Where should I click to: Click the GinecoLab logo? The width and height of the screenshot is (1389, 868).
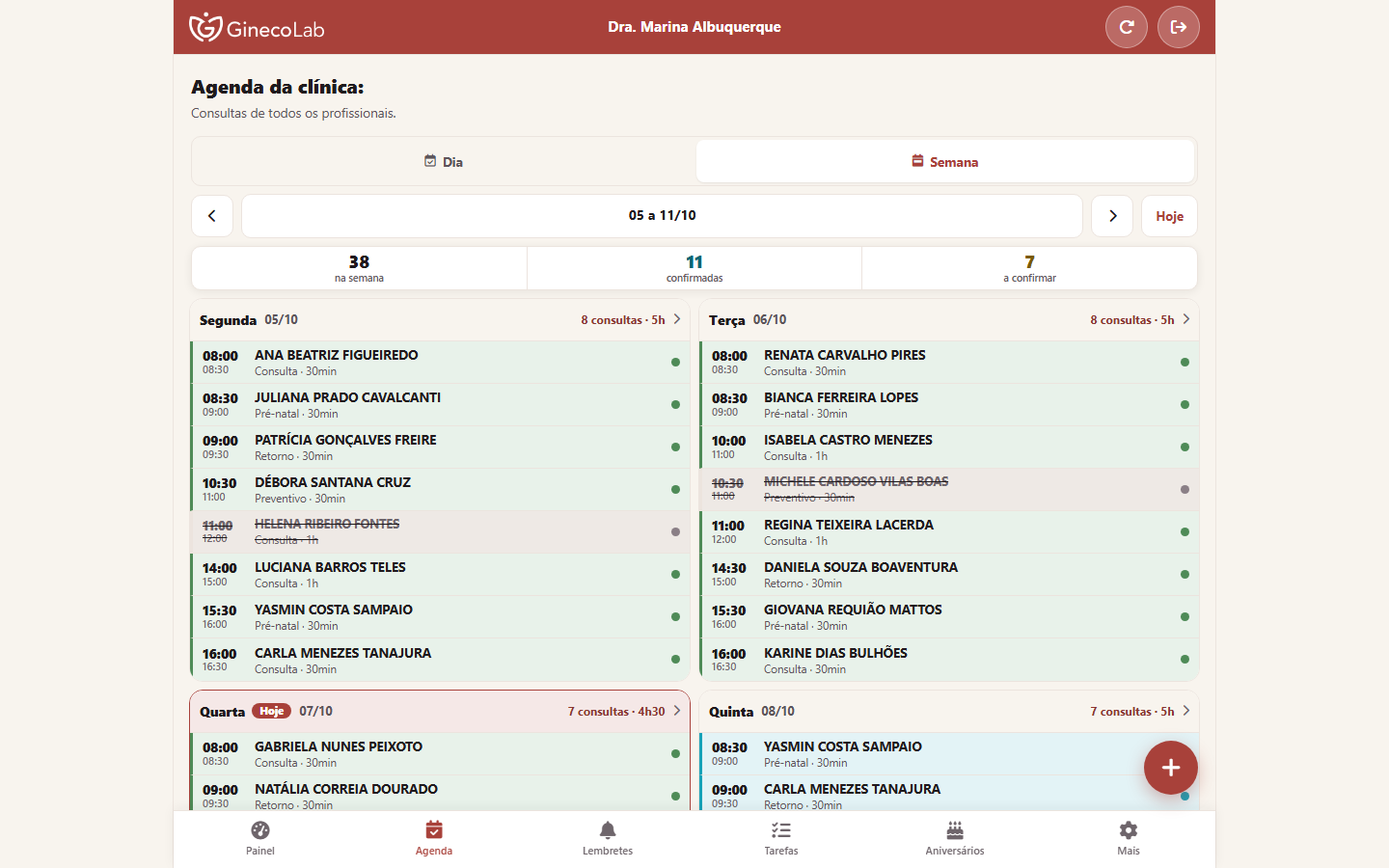coord(257,28)
